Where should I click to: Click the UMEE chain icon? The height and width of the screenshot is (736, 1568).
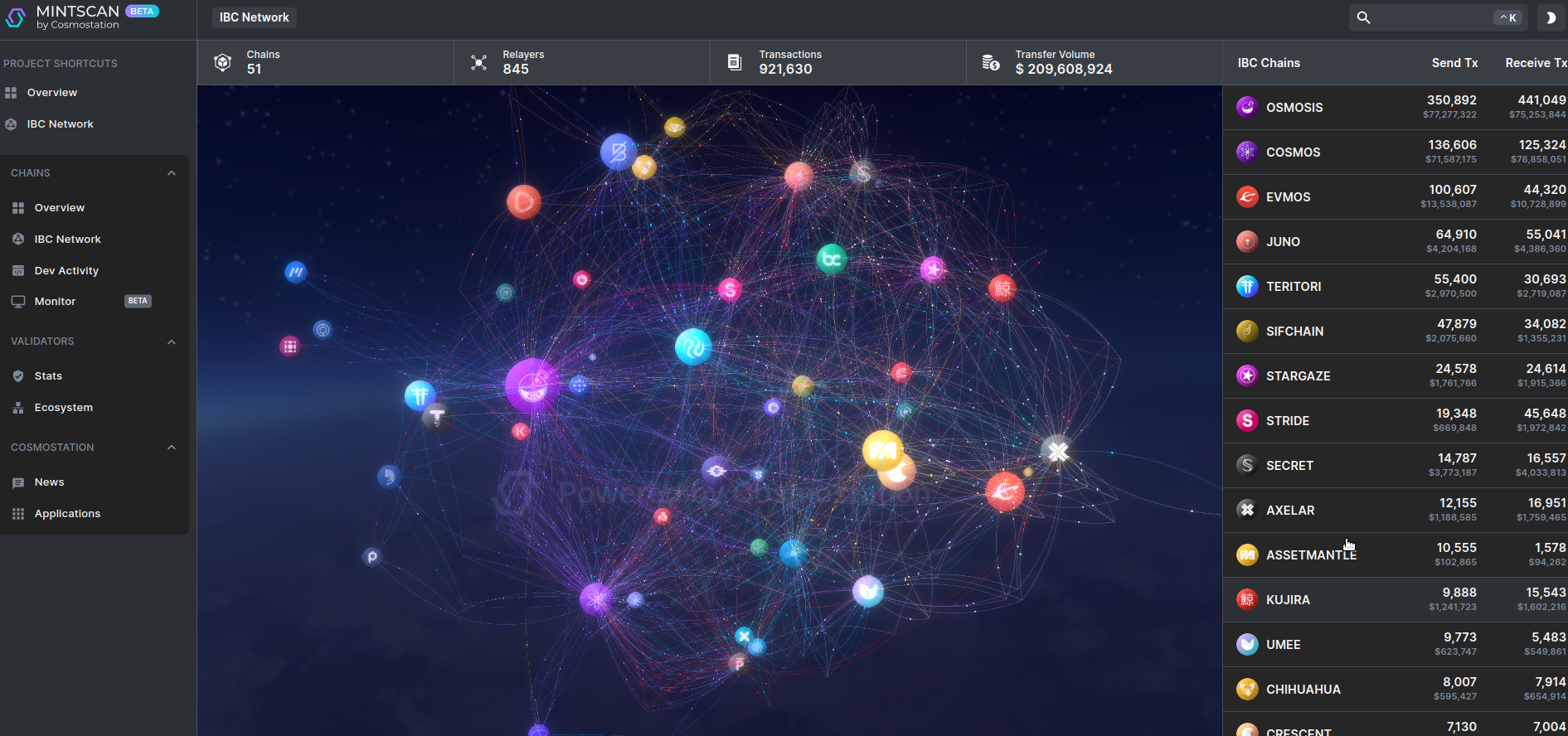[x=1247, y=645]
